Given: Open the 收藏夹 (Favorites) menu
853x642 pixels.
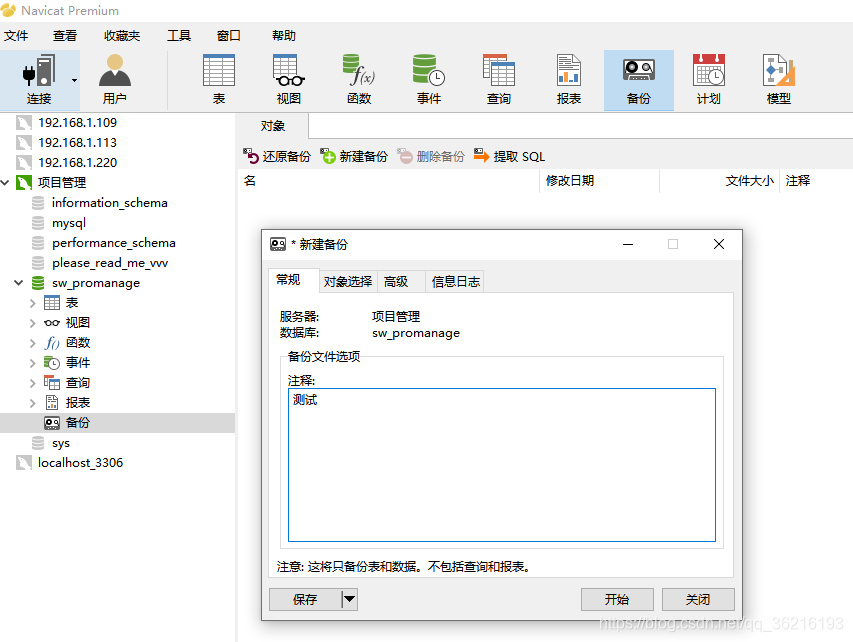Looking at the screenshot, I should click(x=122, y=36).
